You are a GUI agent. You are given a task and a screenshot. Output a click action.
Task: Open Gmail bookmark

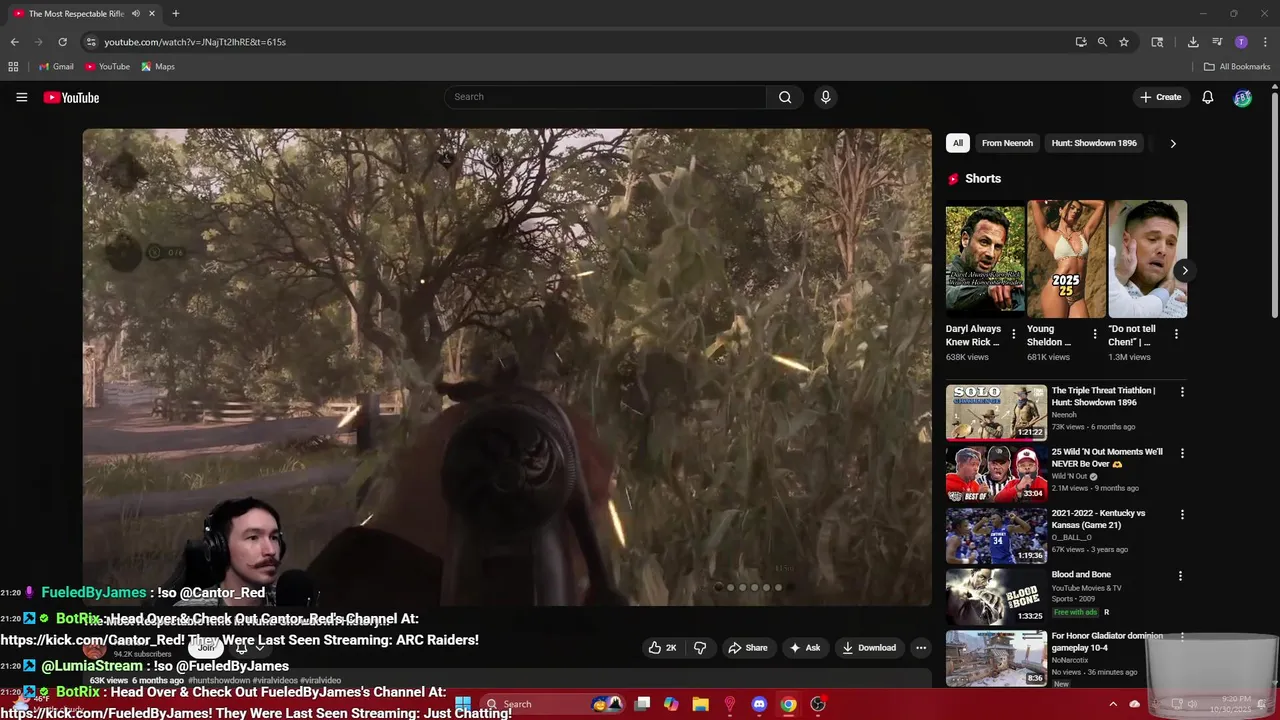coord(56,67)
